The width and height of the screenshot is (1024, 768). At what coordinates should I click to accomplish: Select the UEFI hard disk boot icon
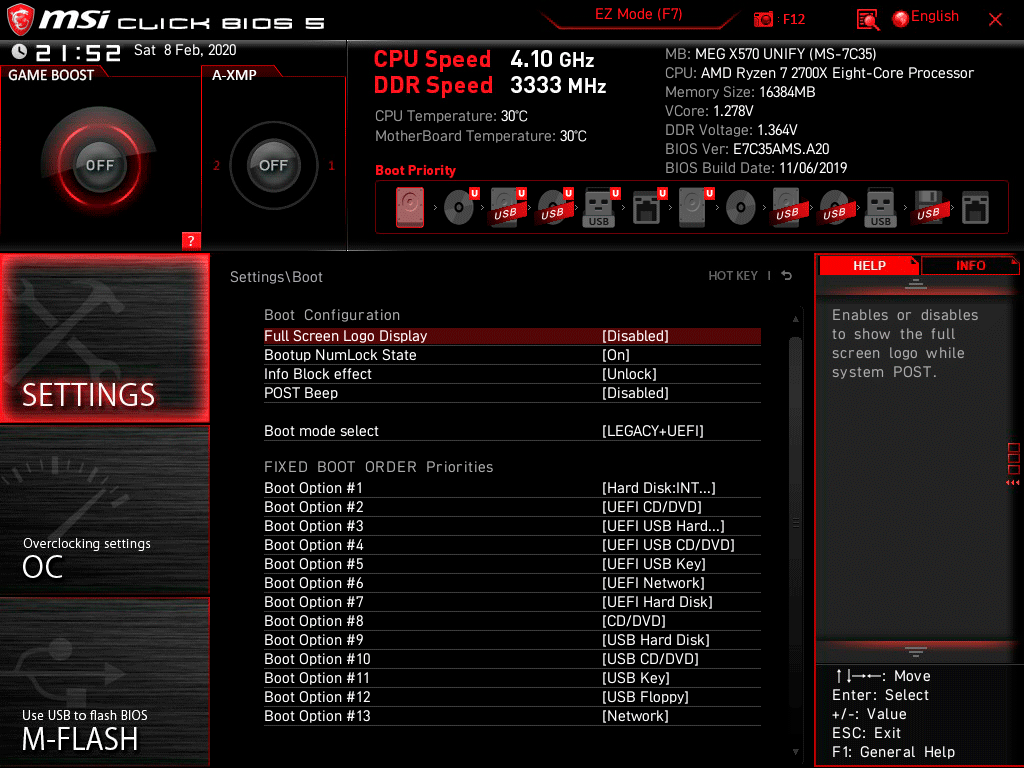pos(695,208)
